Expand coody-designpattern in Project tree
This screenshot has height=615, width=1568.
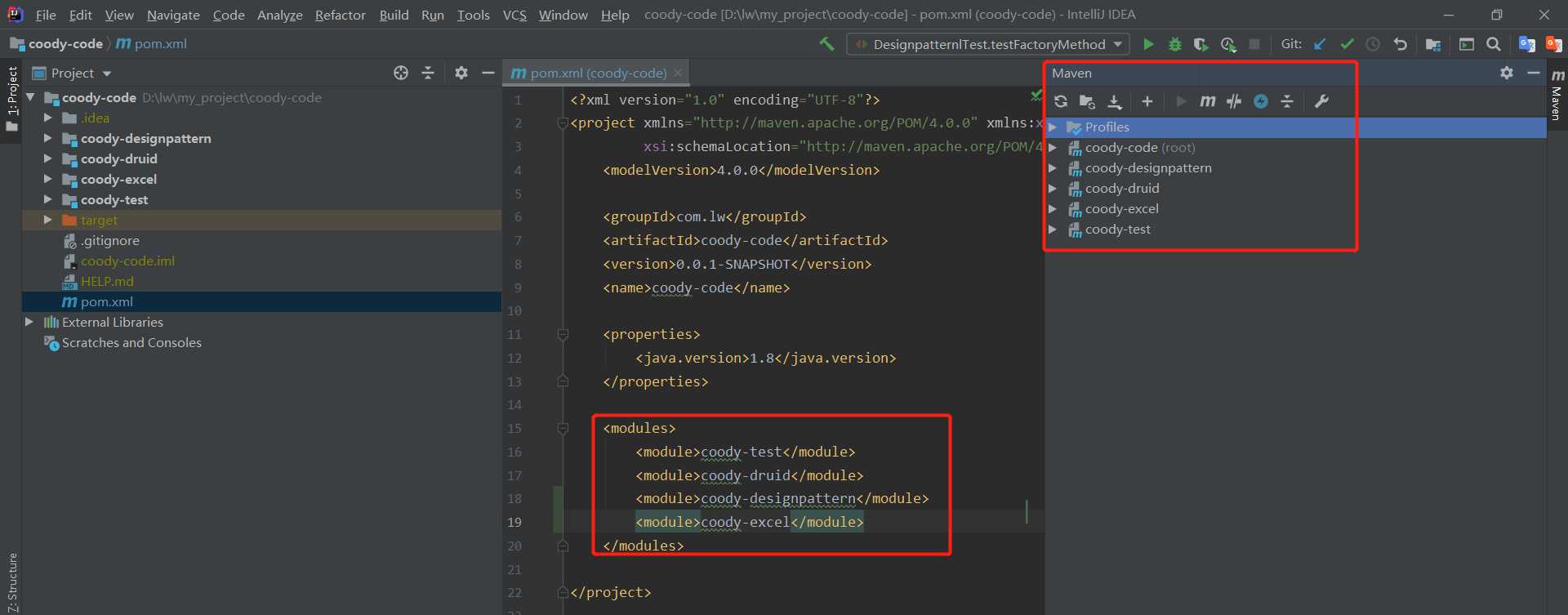(48, 138)
